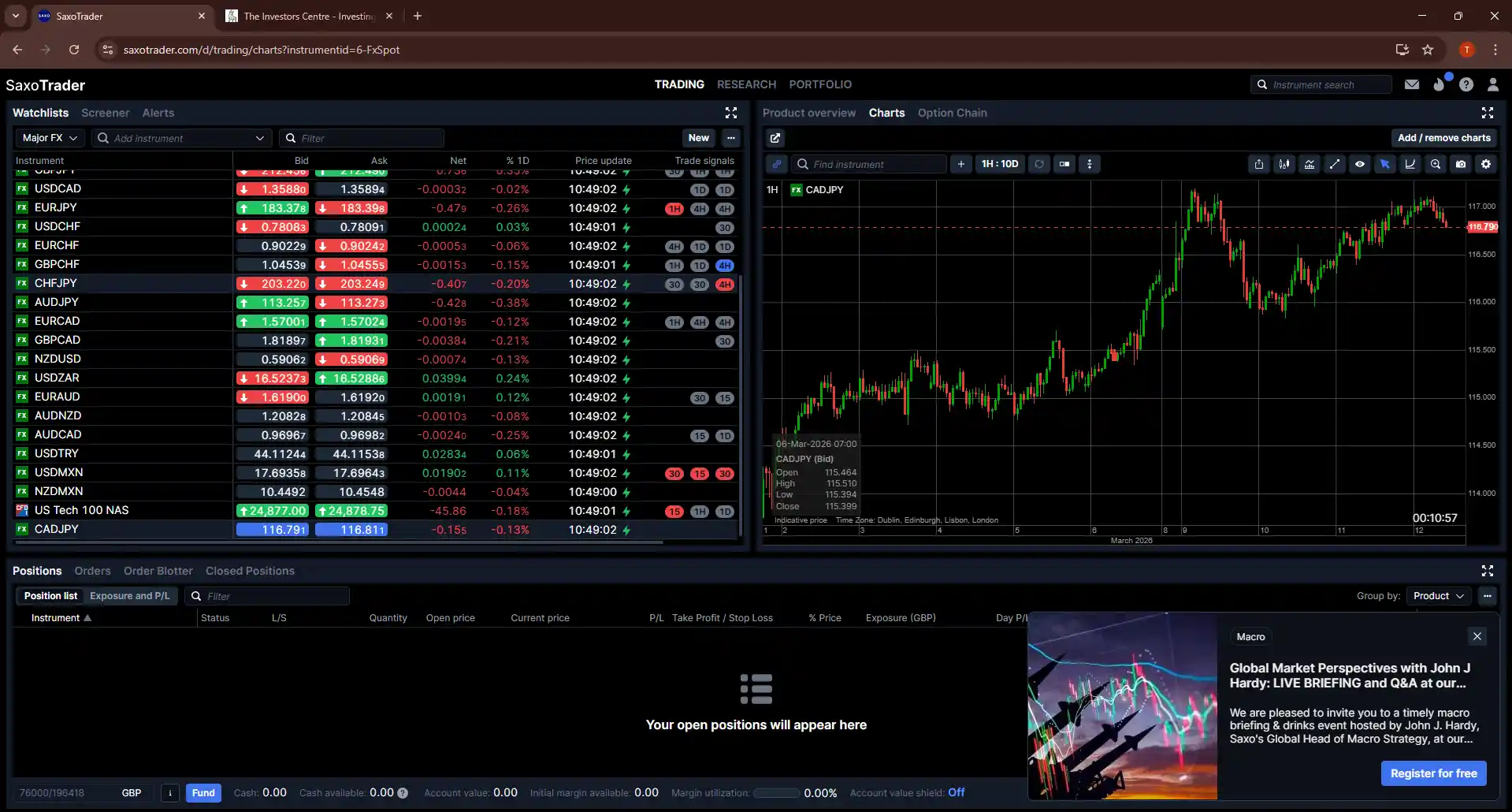Toggle Account value shield Off link

tap(956, 792)
